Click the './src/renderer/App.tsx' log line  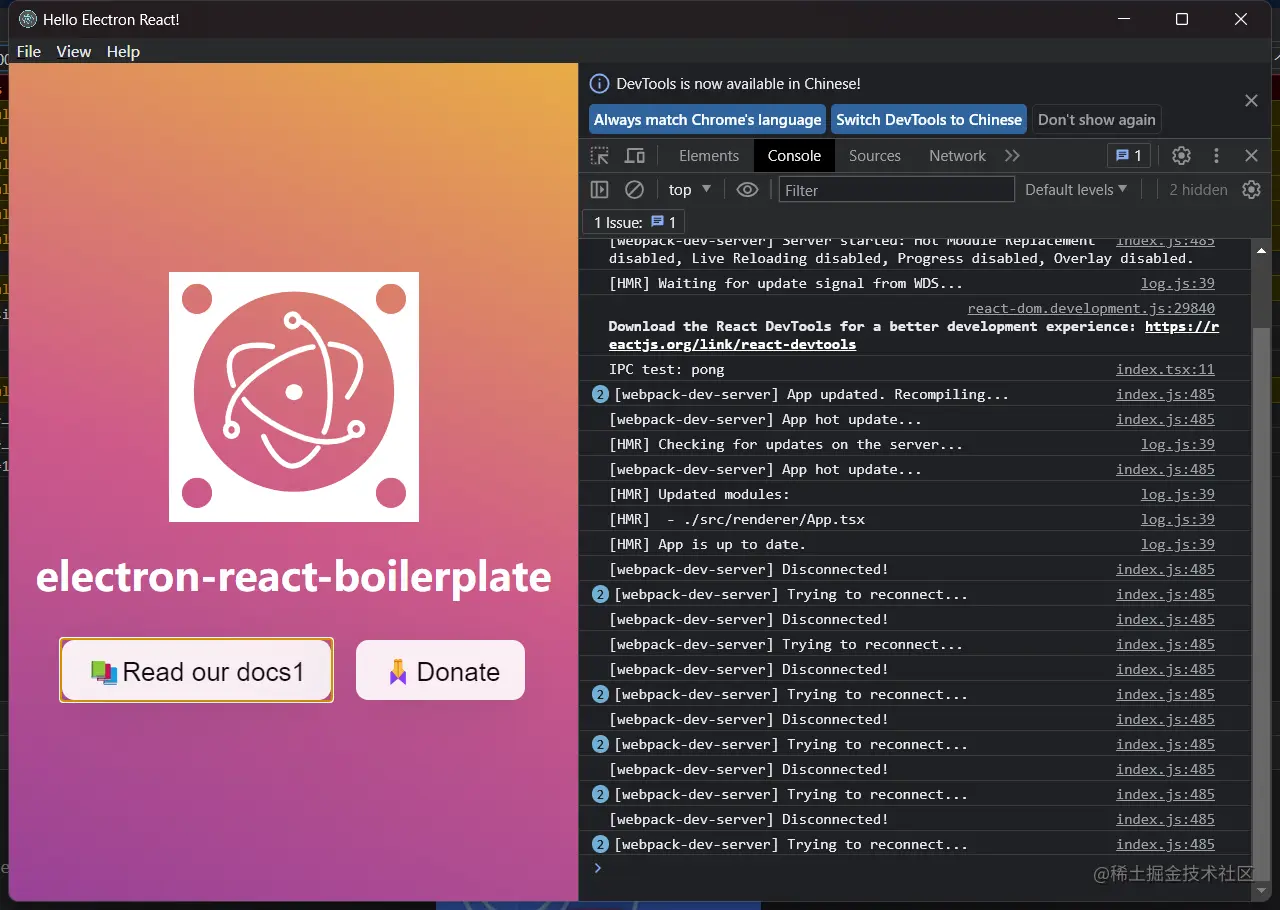[737, 520]
